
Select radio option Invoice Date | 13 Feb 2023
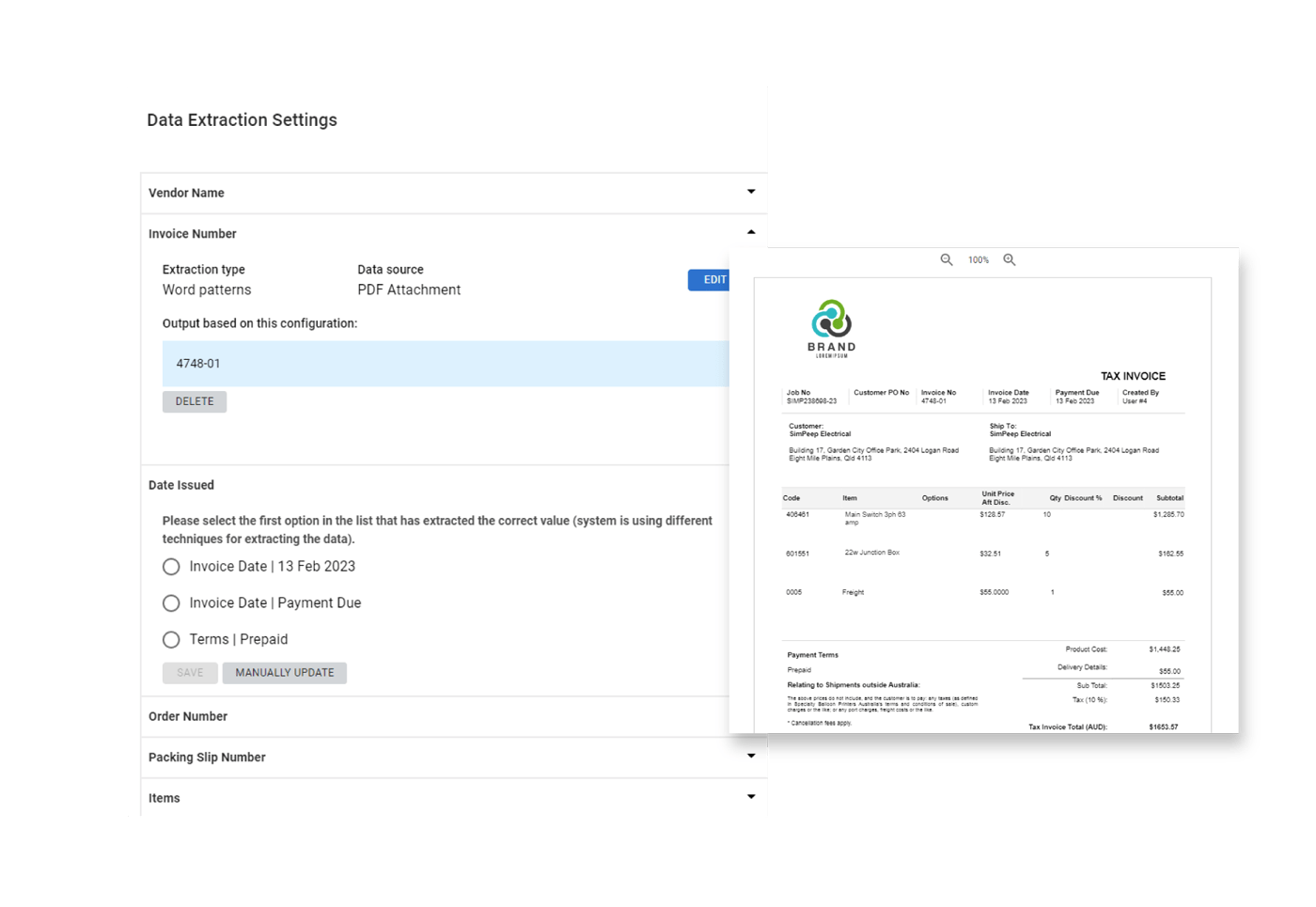[x=171, y=567]
